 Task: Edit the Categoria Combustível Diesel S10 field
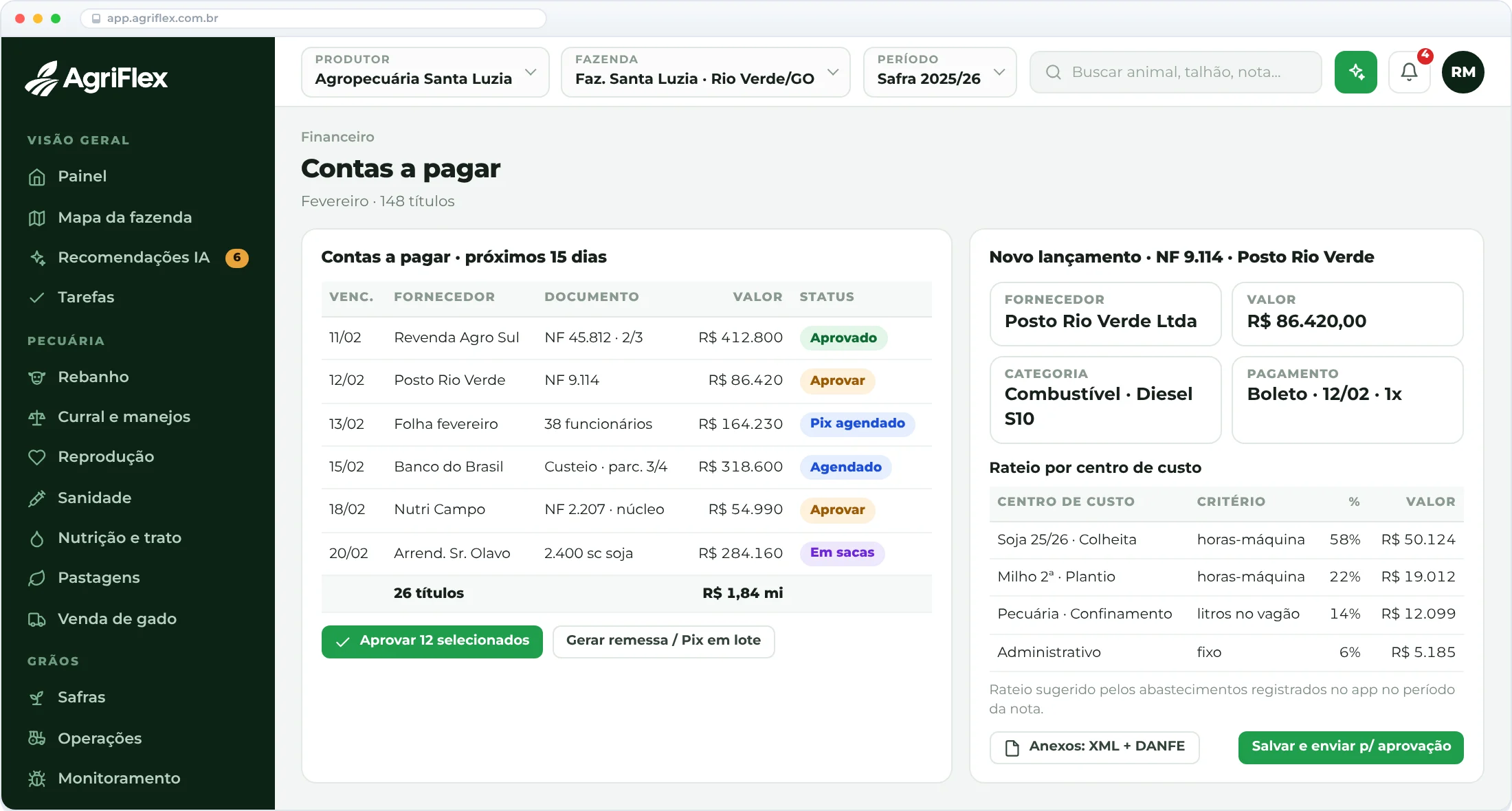click(x=1105, y=400)
